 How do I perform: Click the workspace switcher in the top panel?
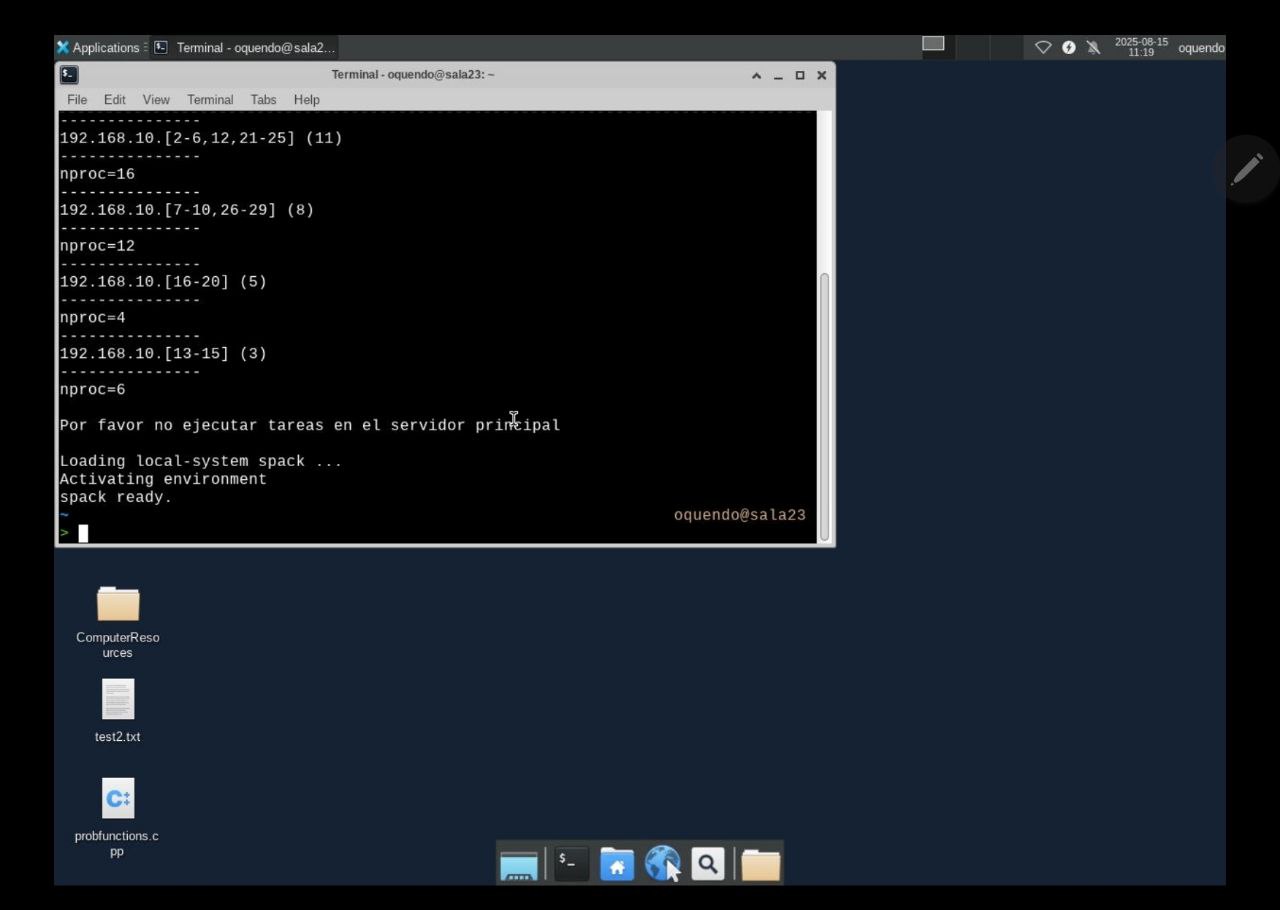(x=933, y=44)
